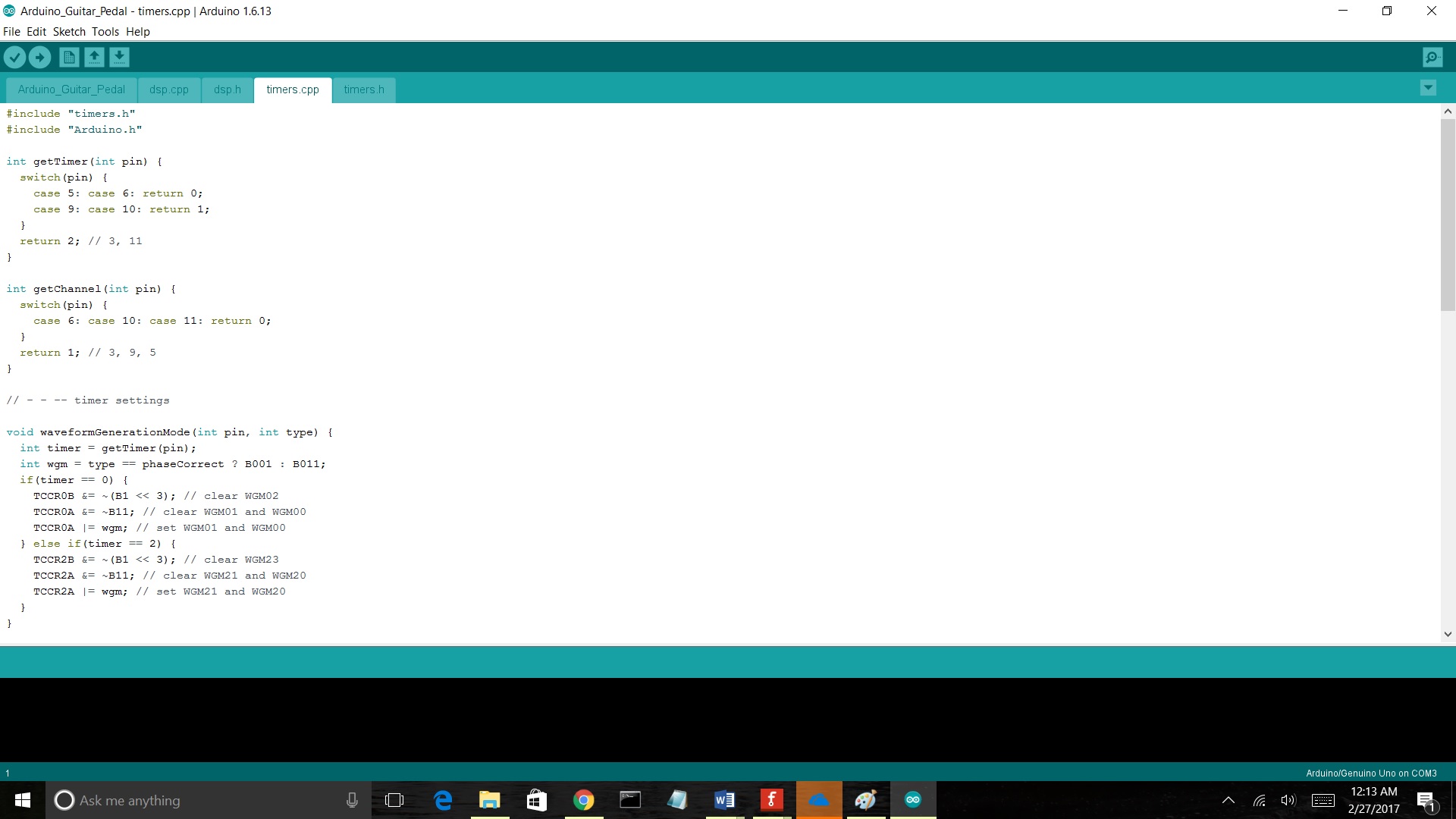Switch to the dsp.cpp tab

168,89
